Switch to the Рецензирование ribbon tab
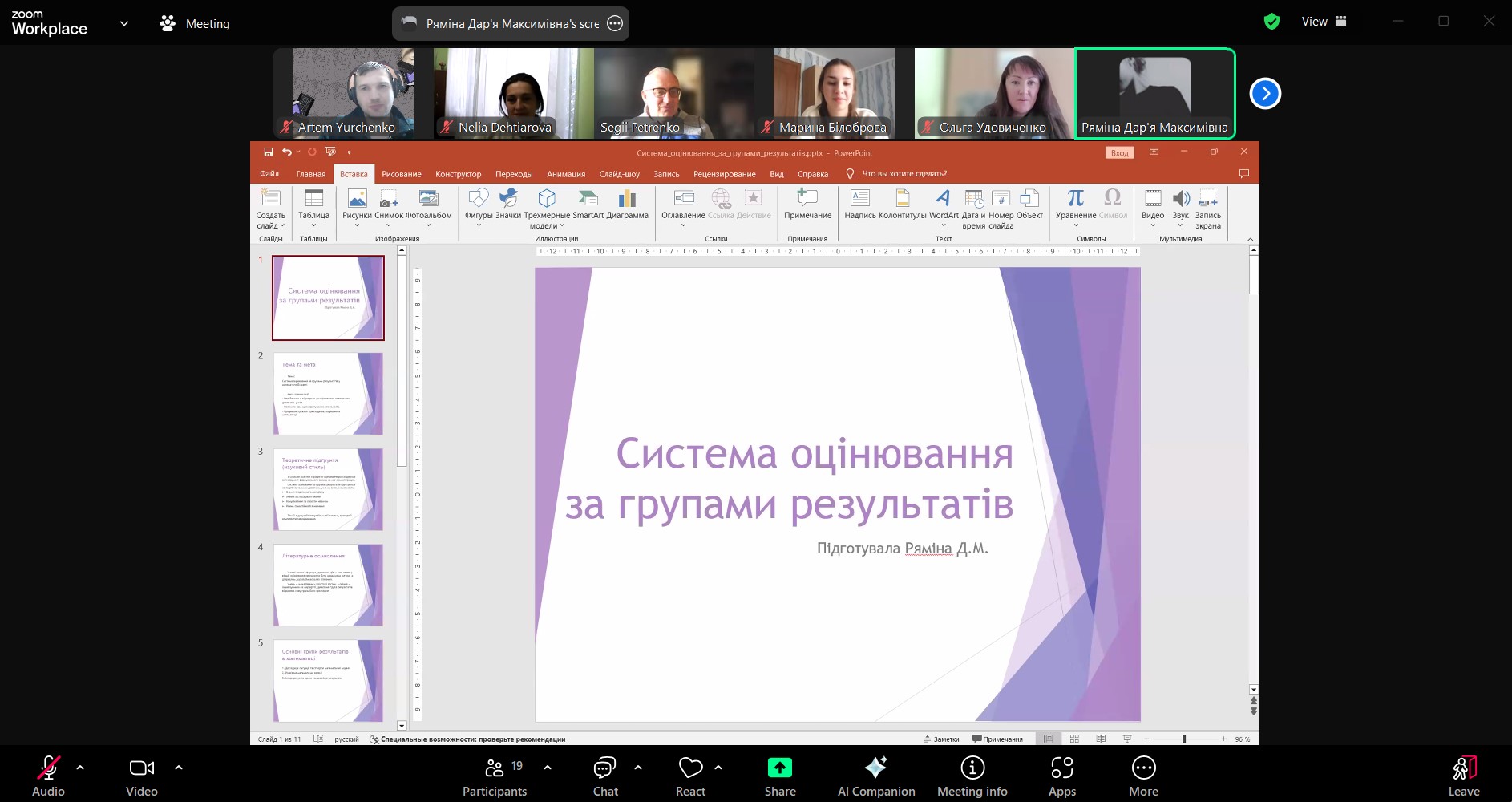 [x=725, y=174]
